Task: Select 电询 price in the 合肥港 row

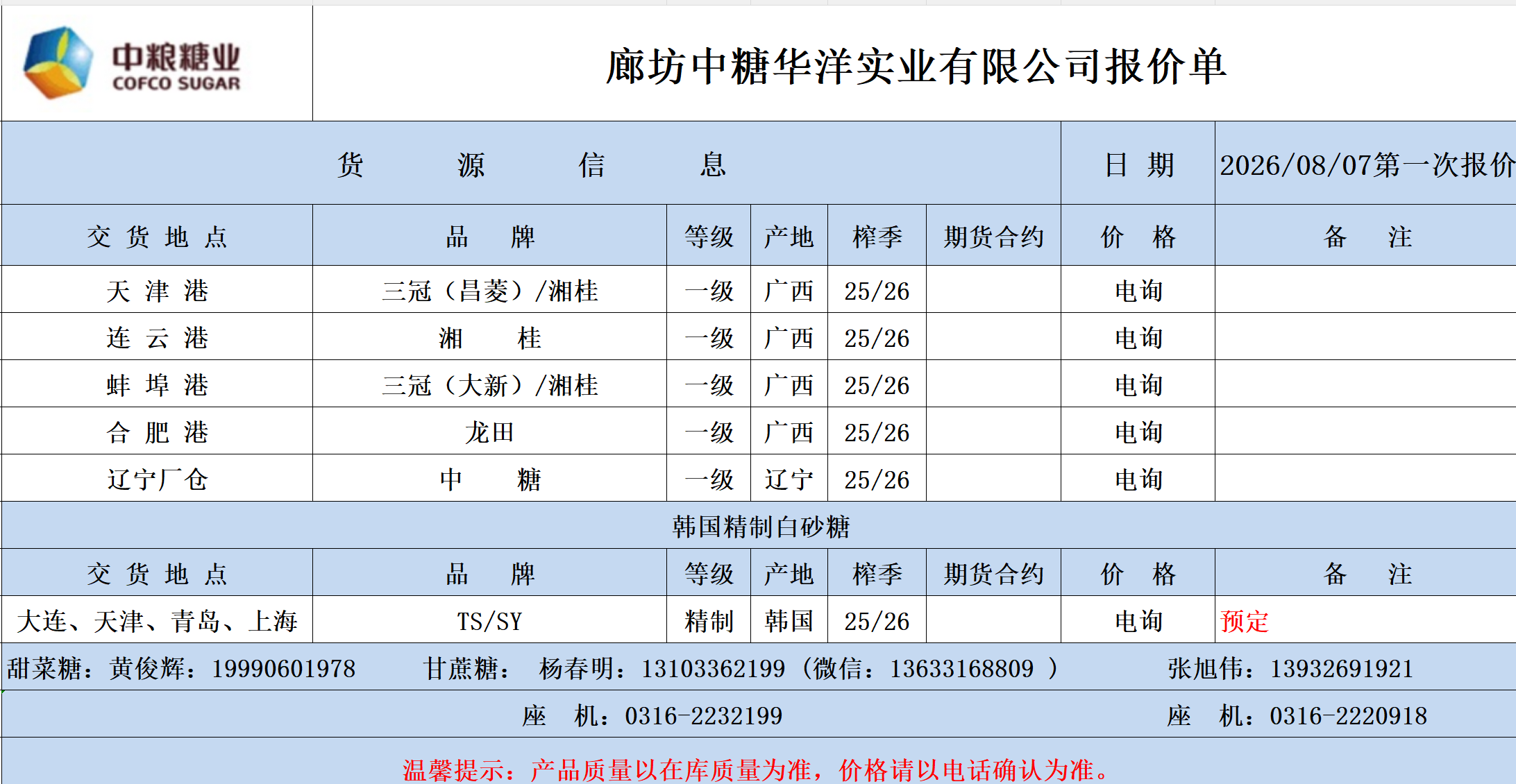Action: 1138,432
